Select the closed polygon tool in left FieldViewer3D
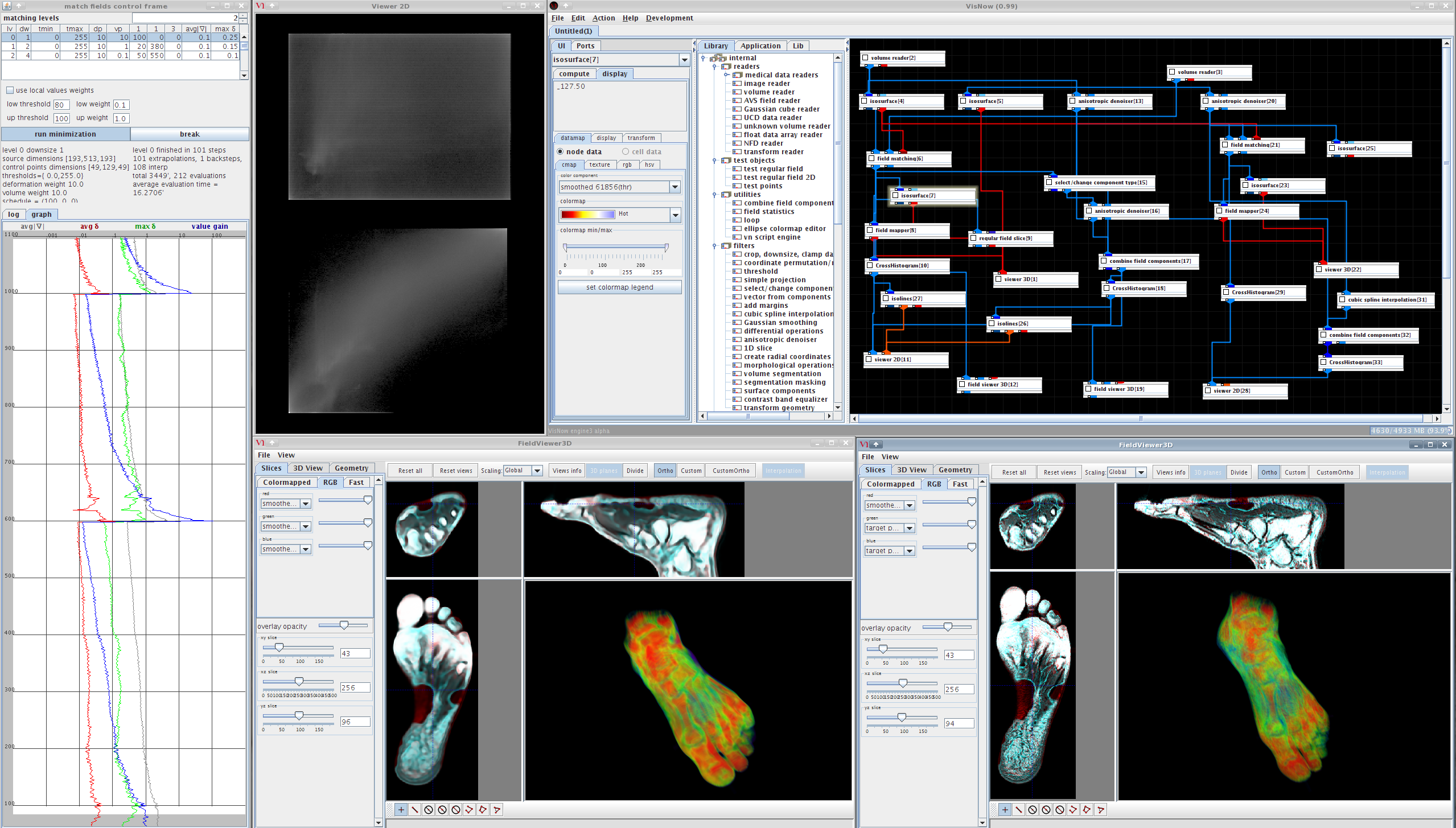Screen dimensions: 1456x828 (483, 810)
